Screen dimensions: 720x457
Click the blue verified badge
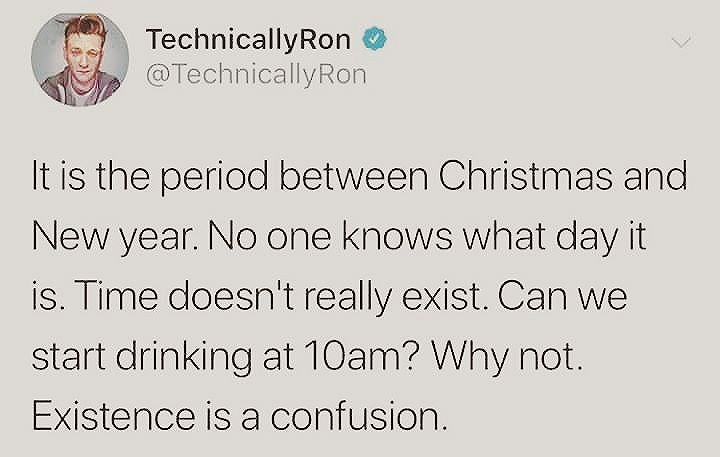click(376, 39)
